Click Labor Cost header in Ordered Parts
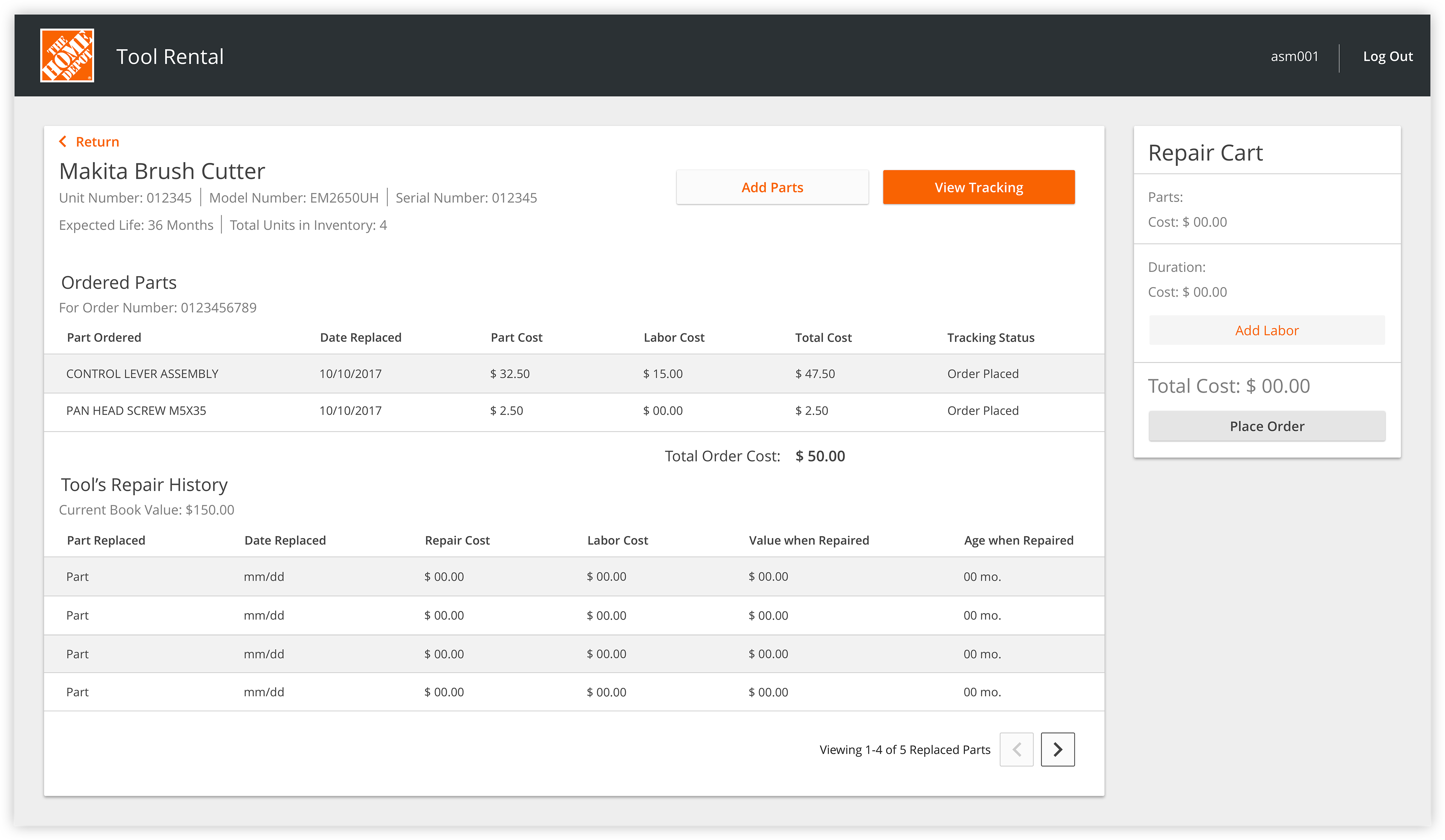This screenshot has height=840, width=1445. pyautogui.click(x=674, y=337)
